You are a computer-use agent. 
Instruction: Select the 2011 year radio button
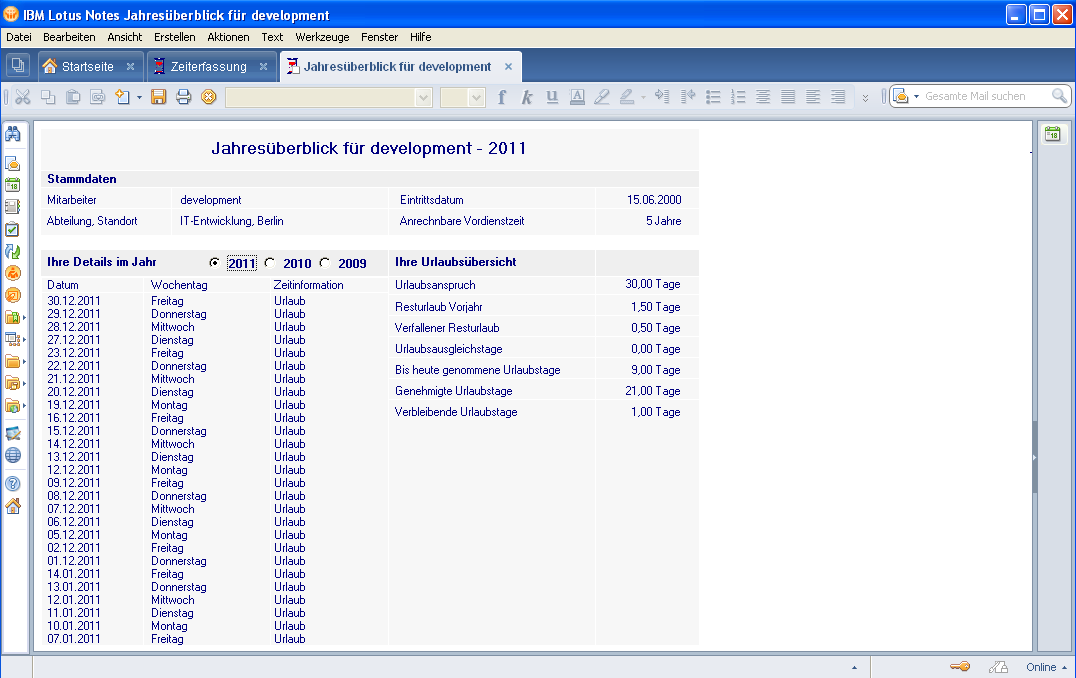(214, 262)
